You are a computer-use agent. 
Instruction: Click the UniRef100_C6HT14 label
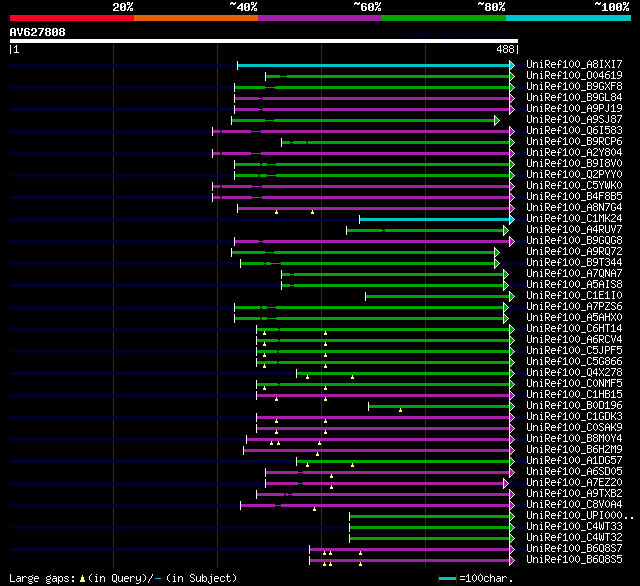coord(574,329)
